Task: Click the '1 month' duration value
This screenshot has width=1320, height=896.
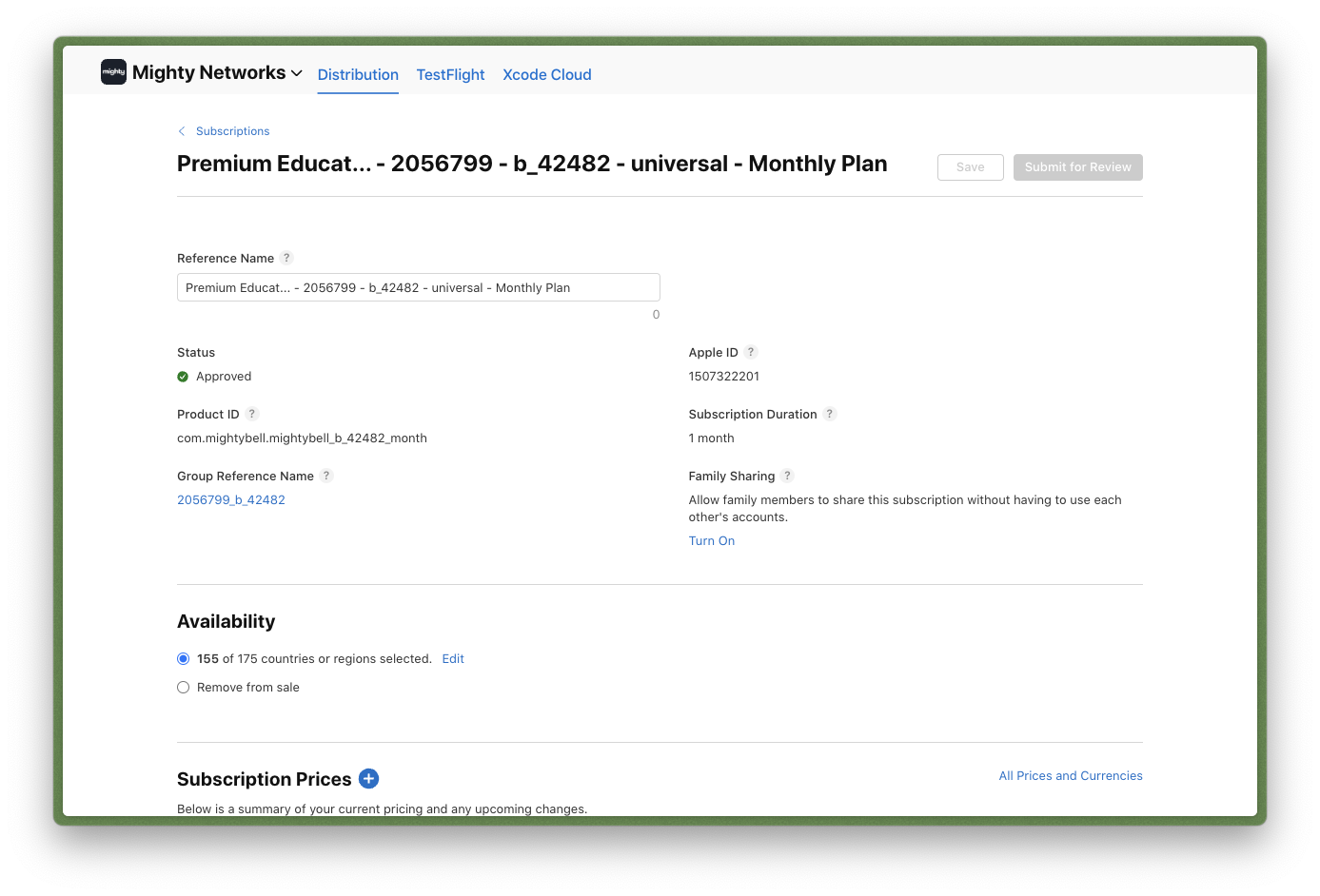Action: pos(712,438)
